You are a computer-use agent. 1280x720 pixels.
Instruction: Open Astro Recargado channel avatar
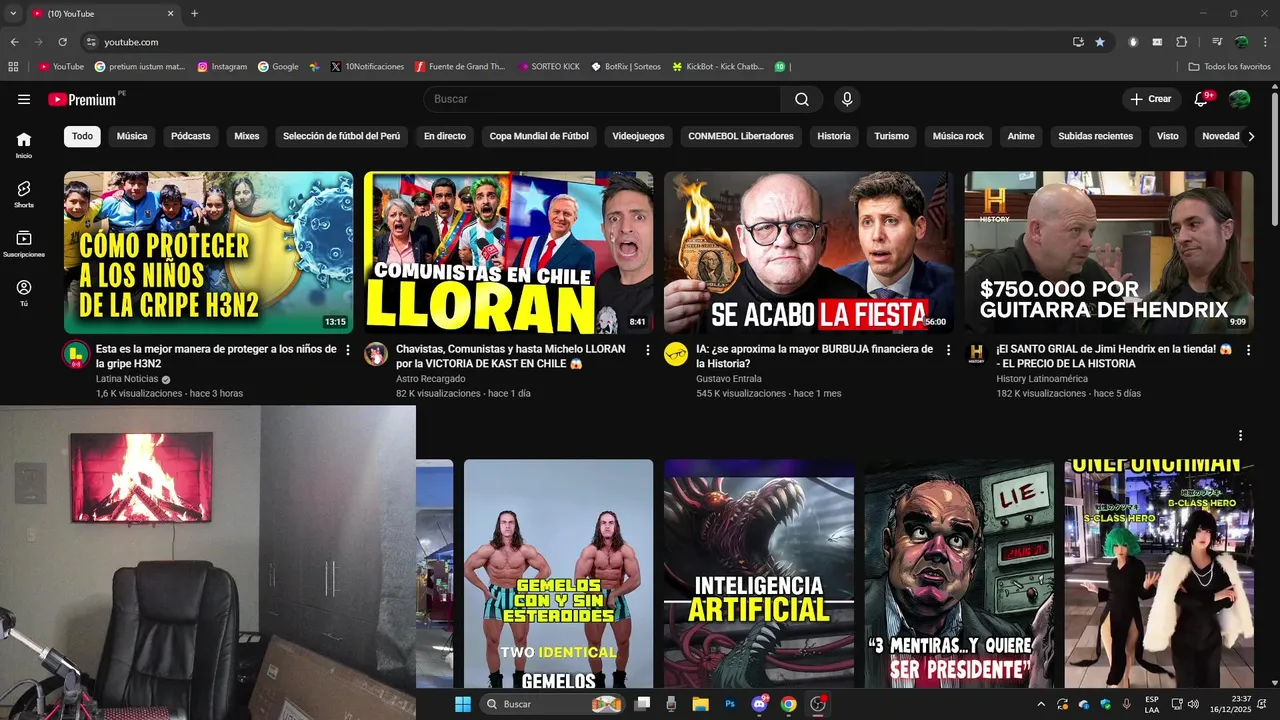pos(376,354)
